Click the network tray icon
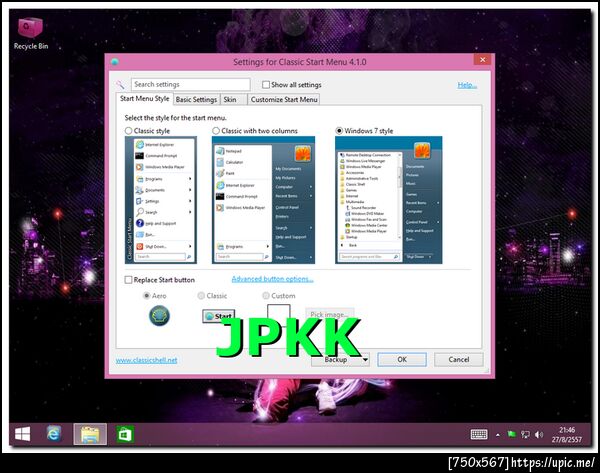The image size is (600, 473). [x=525, y=434]
